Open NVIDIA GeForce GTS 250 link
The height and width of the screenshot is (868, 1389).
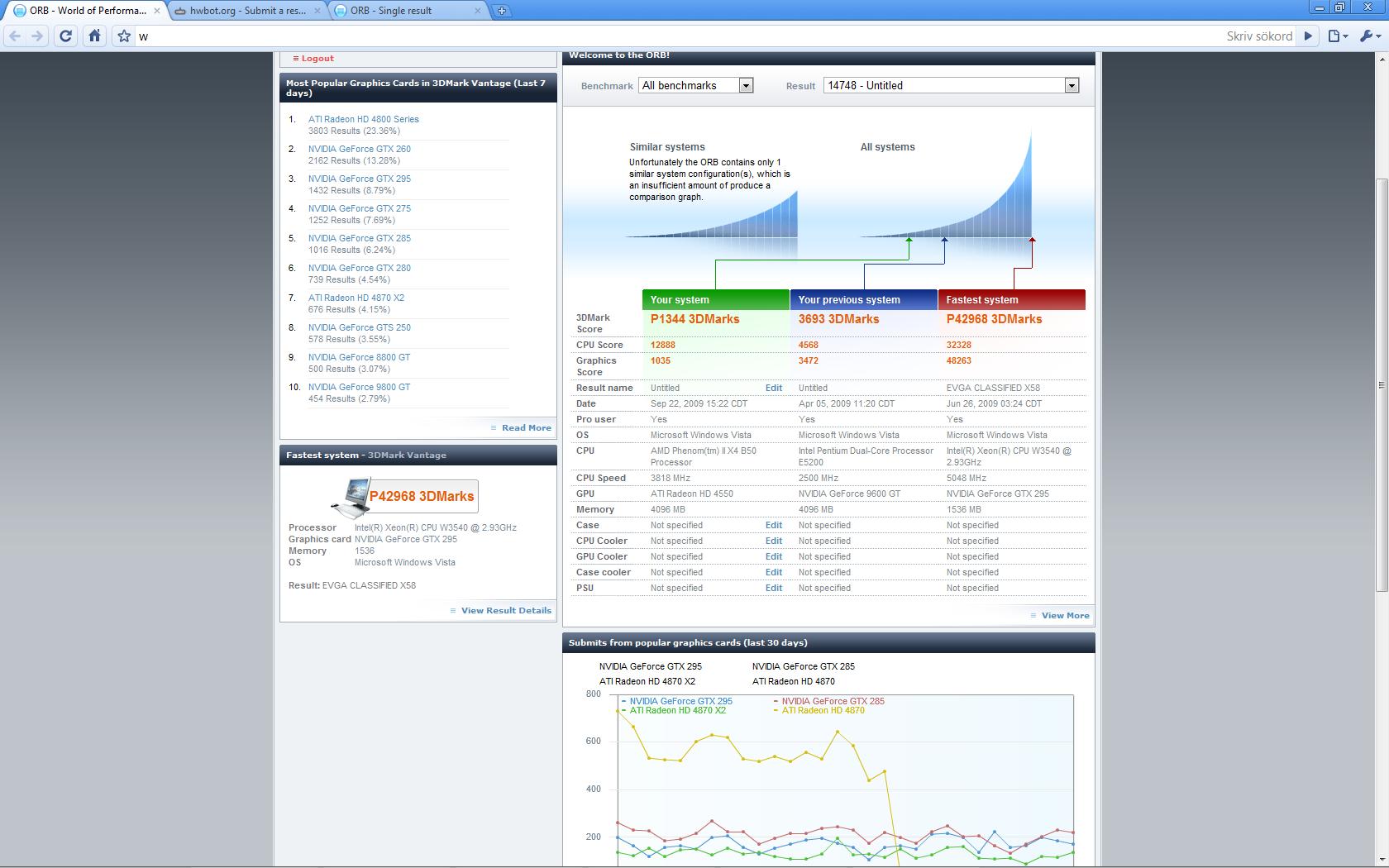pos(360,327)
